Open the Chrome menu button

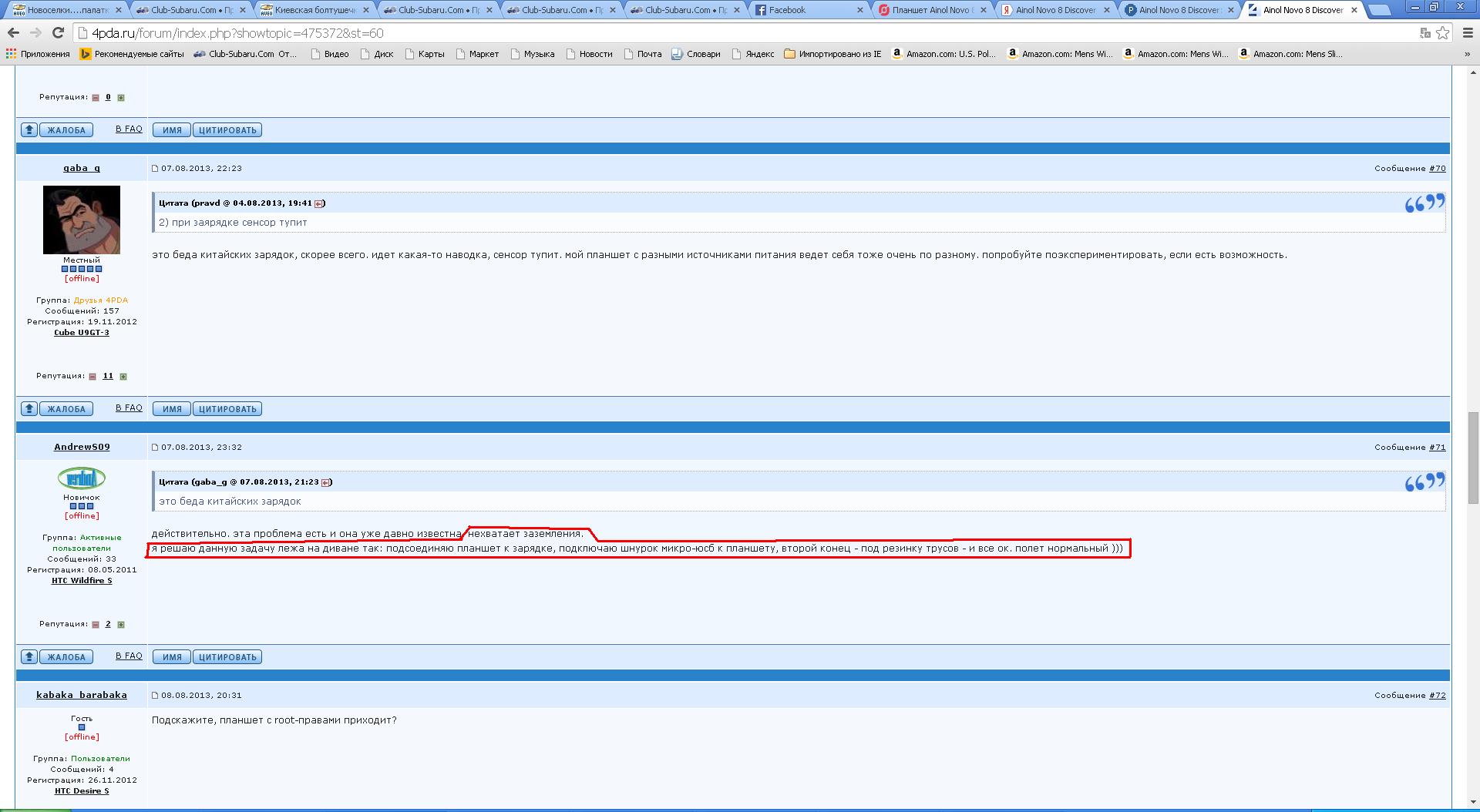pyautogui.click(x=1467, y=33)
